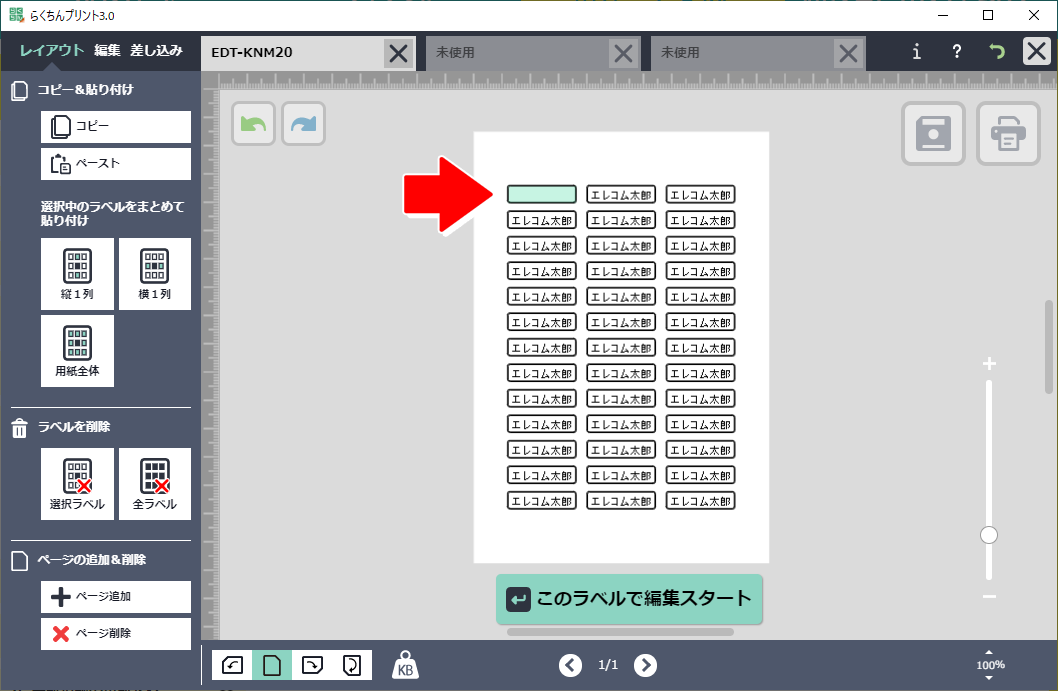
Task: Switch to the レイアウト tab
Action: [51, 51]
